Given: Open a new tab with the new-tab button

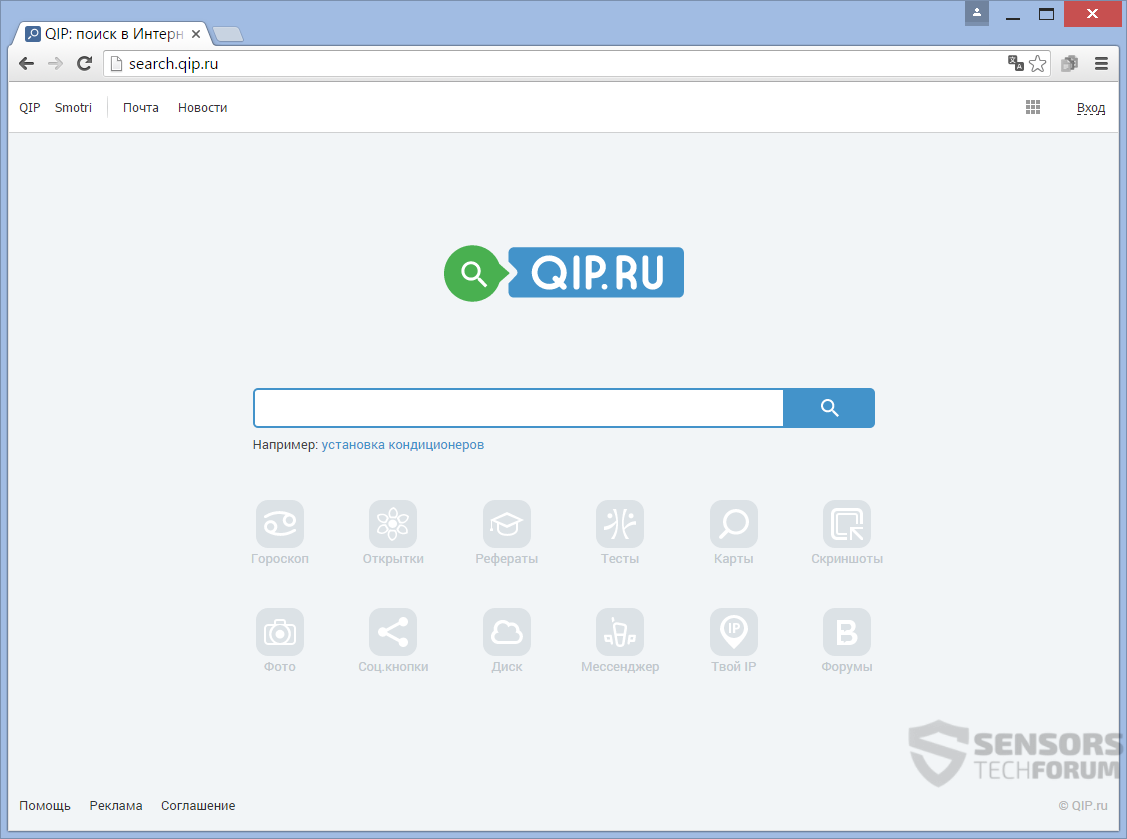Looking at the screenshot, I should tap(229, 34).
